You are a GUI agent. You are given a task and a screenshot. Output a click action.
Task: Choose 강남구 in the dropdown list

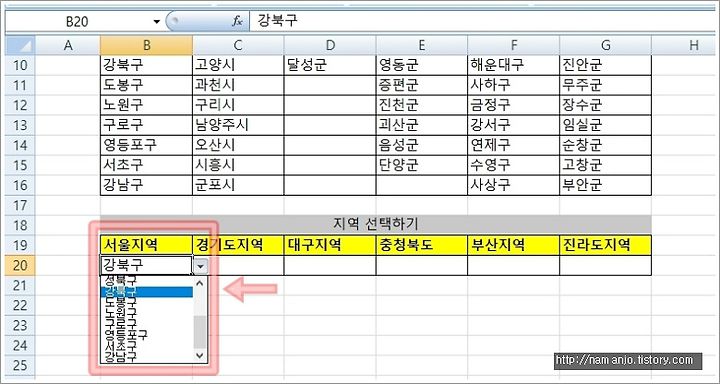[146, 356]
